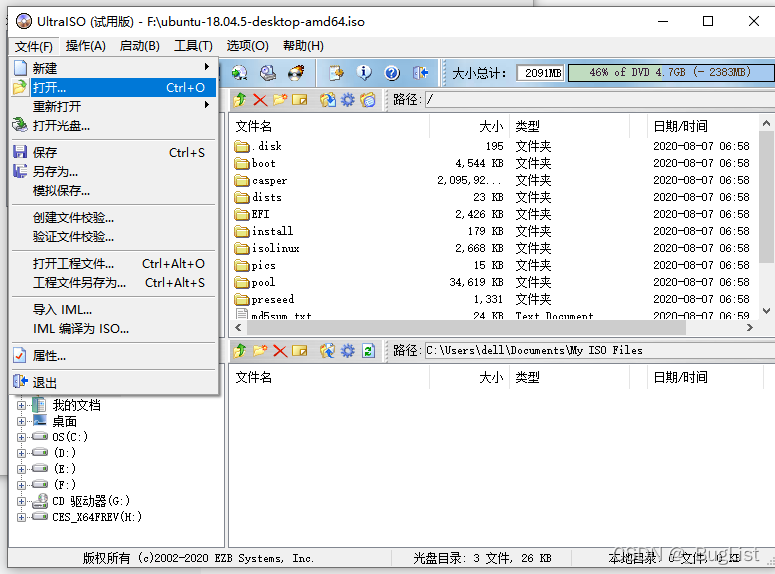The image size is (775, 574).
Task: Click red X delete icon in local toolbar
Action: click(x=280, y=351)
